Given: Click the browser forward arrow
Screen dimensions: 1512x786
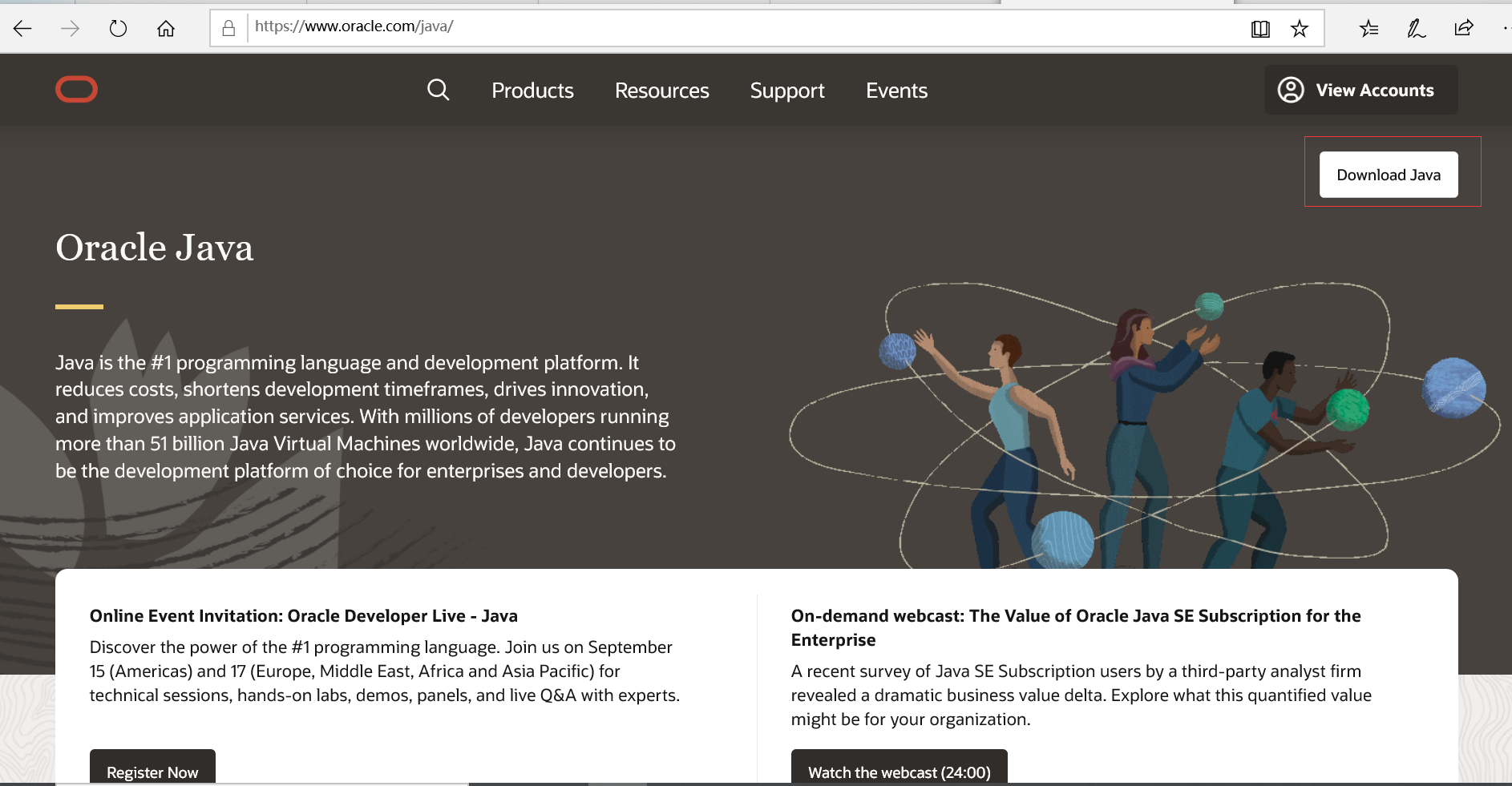Looking at the screenshot, I should click(71, 29).
